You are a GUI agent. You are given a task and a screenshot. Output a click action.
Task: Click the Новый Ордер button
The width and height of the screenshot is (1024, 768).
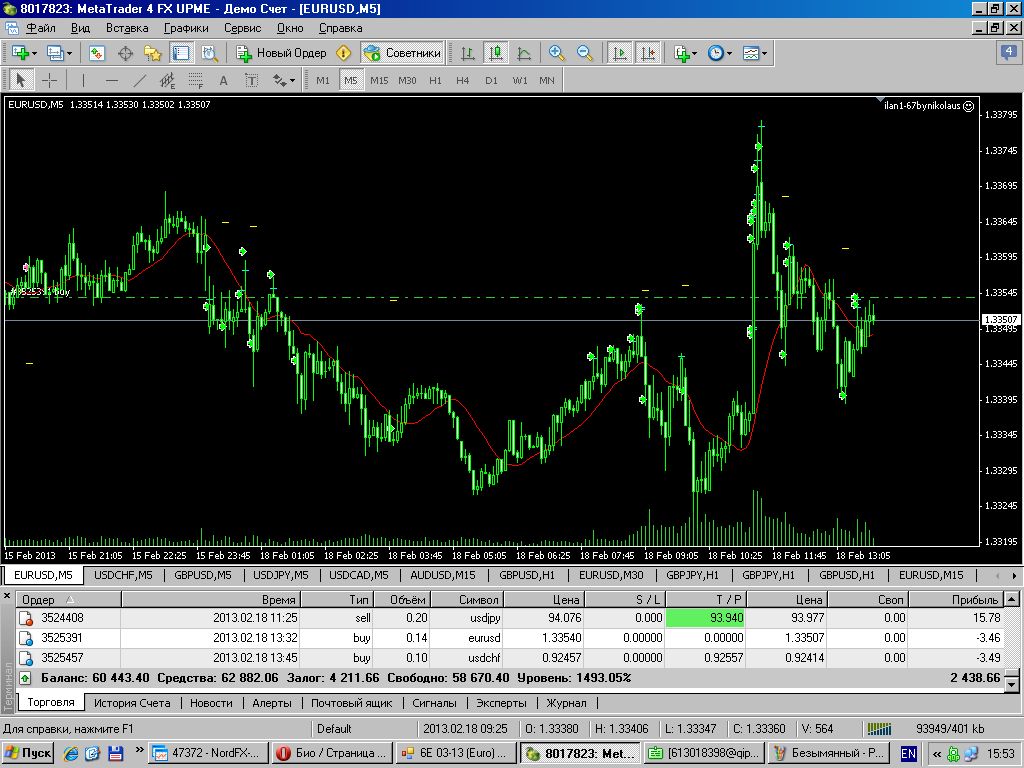[281, 53]
